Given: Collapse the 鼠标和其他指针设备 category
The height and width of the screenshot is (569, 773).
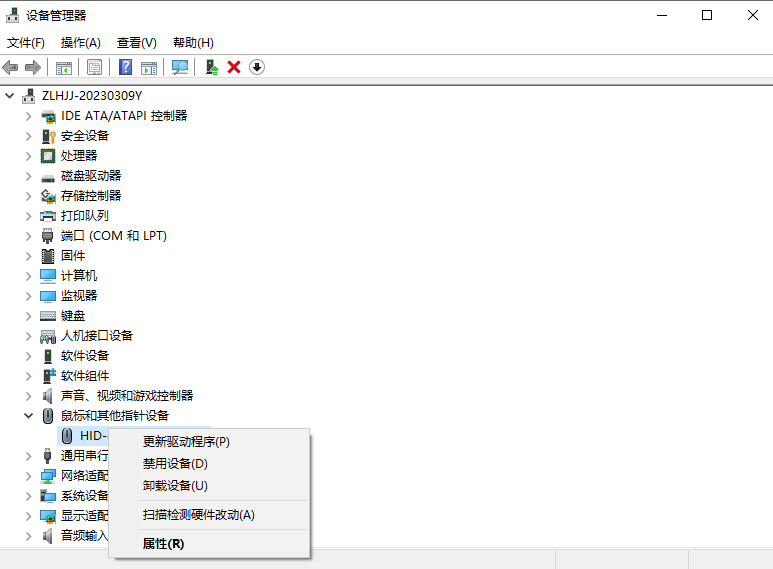Looking at the screenshot, I should tap(29, 416).
